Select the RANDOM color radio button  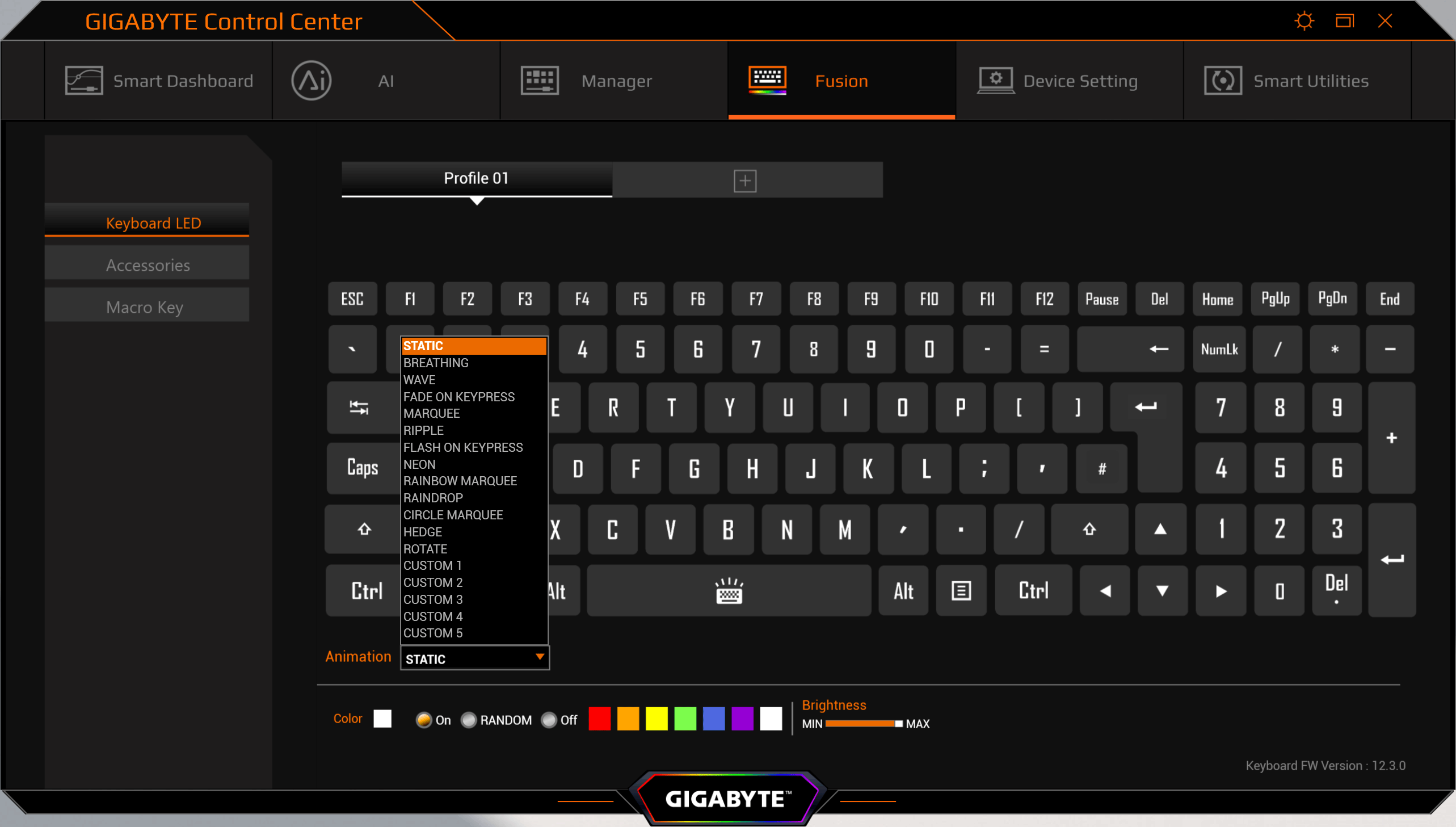468,720
